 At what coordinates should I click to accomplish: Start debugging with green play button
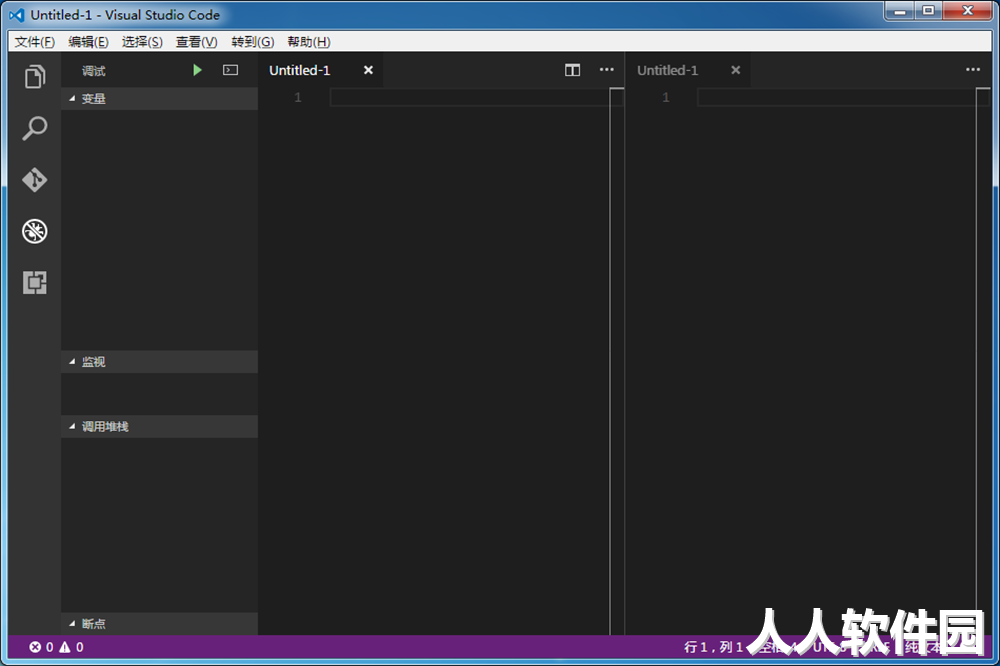point(197,70)
